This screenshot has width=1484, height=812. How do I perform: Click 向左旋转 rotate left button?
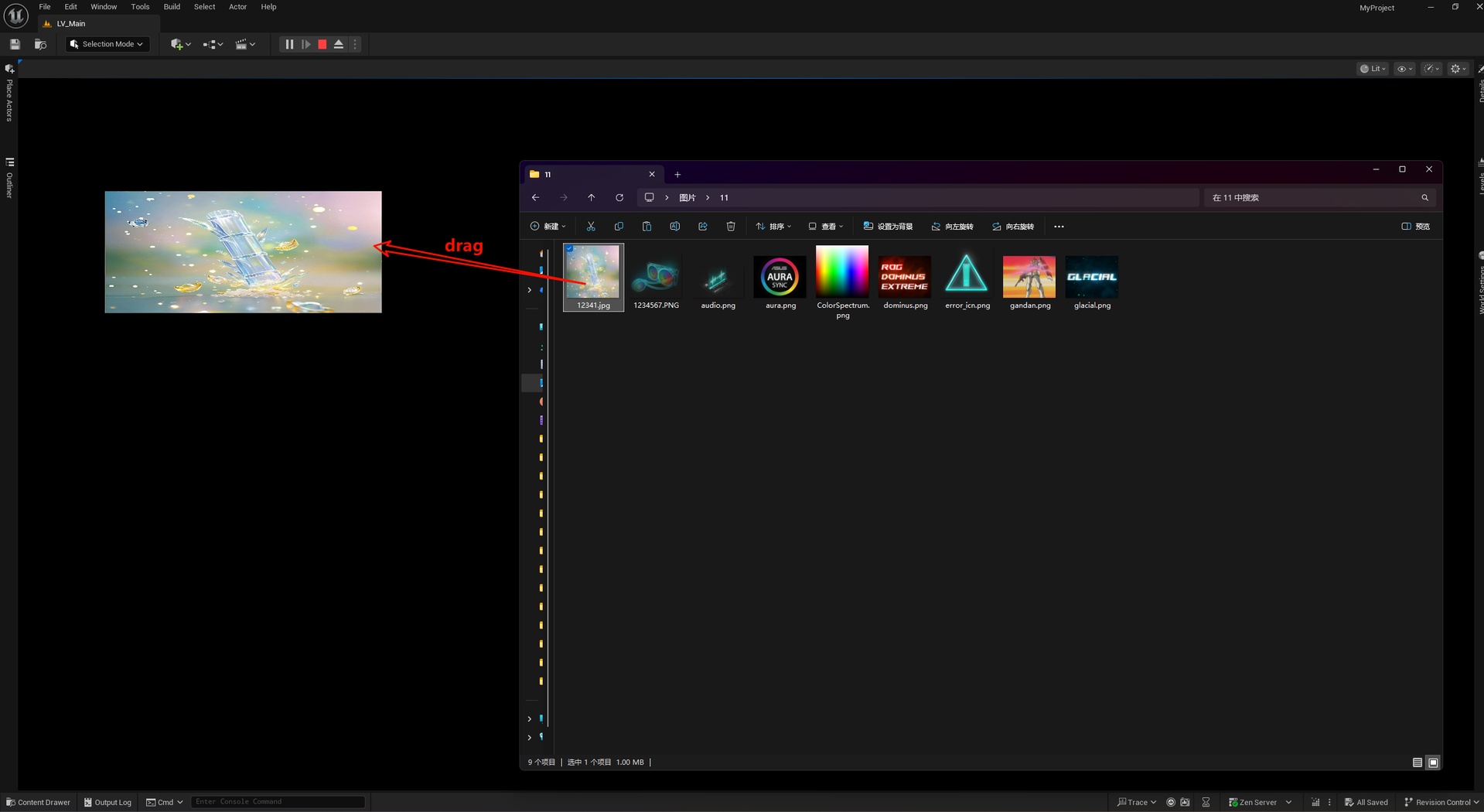[953, 227]
